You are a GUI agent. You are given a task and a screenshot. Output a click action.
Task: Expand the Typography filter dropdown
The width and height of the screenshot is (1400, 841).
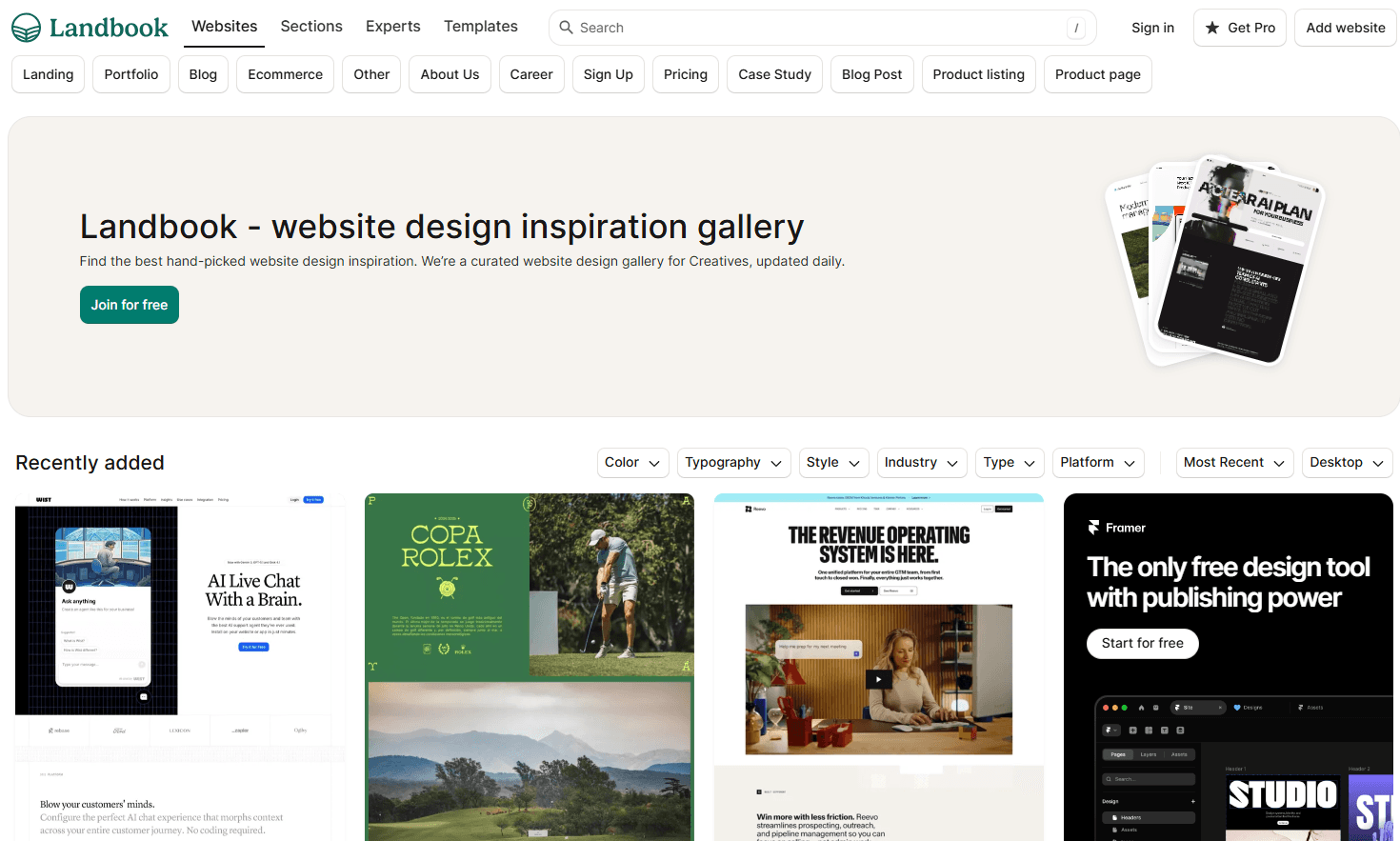click(734, 463)
